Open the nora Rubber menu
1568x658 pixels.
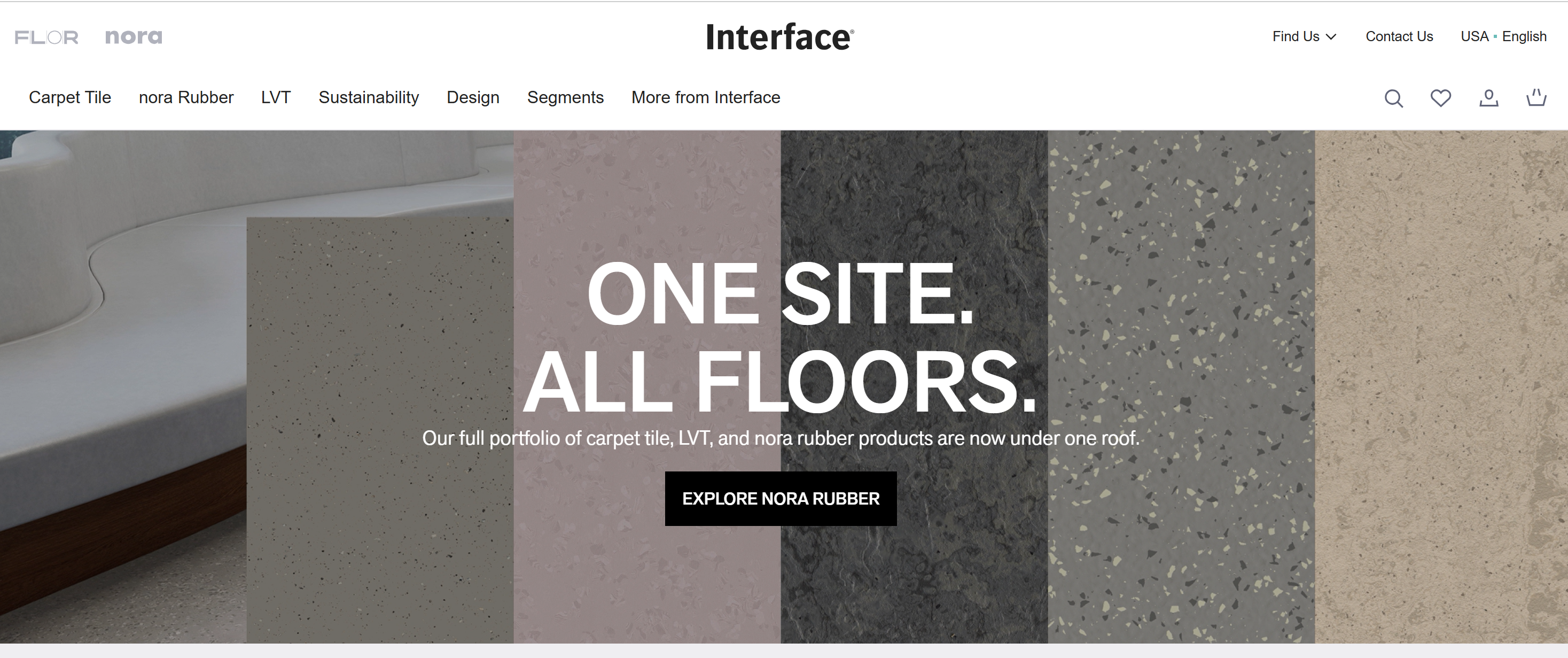[186, 97]
